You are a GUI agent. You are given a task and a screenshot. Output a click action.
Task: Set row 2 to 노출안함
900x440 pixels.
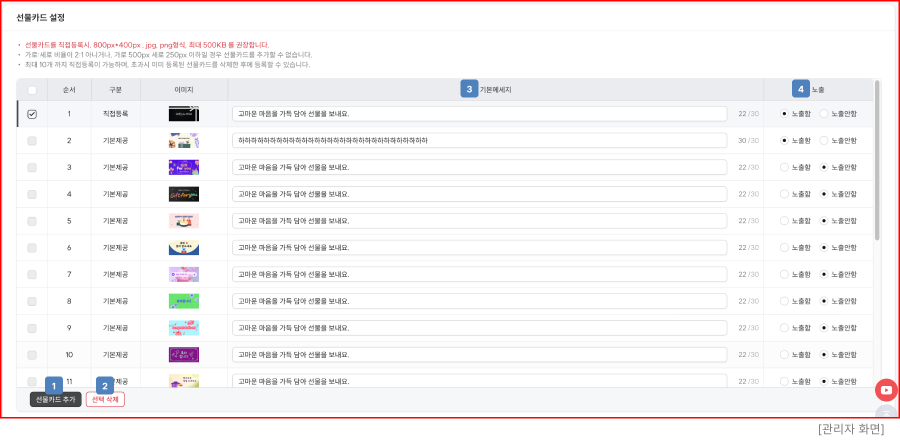point(824,141)
